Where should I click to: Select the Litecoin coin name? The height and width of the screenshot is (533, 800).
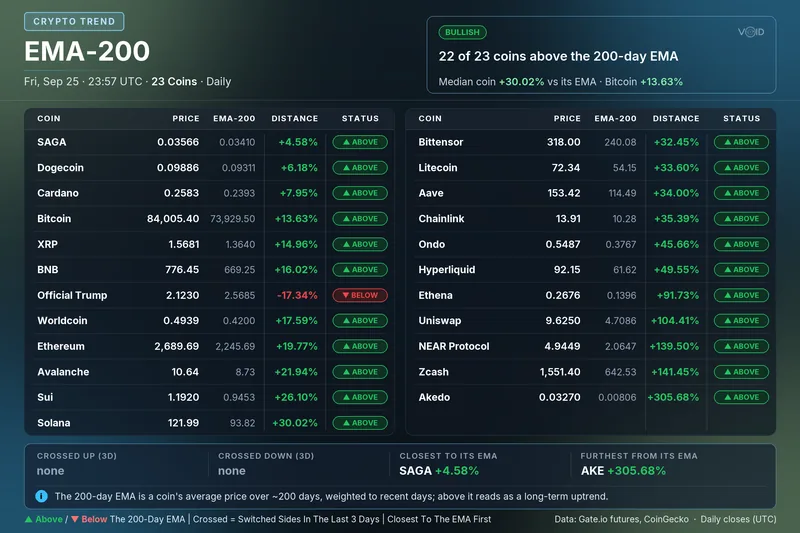[438, 168]
